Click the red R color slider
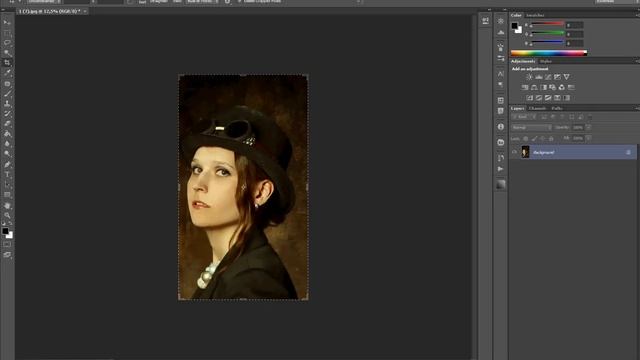 547,24
